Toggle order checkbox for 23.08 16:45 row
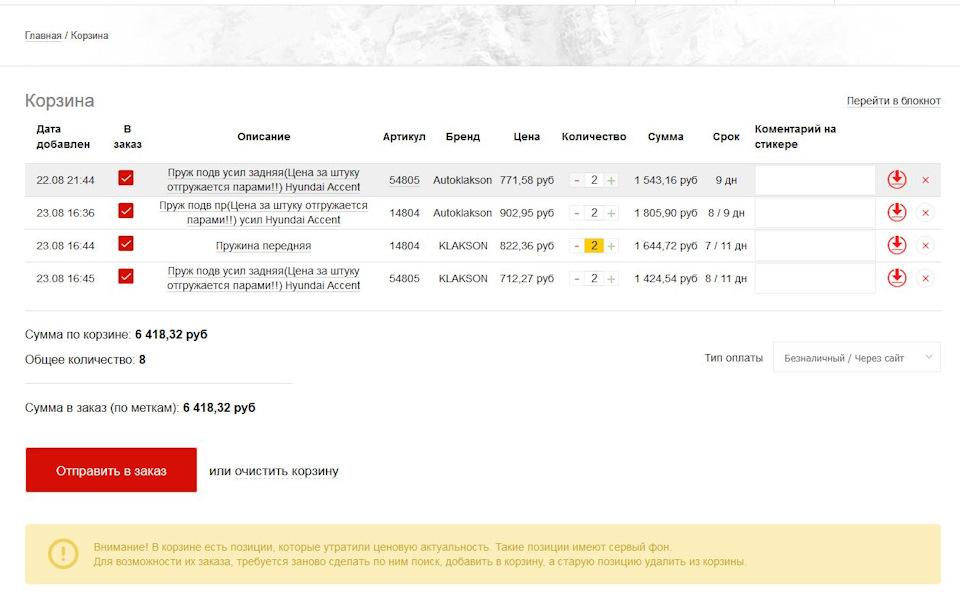960x595 pixels. coord(126,276)
